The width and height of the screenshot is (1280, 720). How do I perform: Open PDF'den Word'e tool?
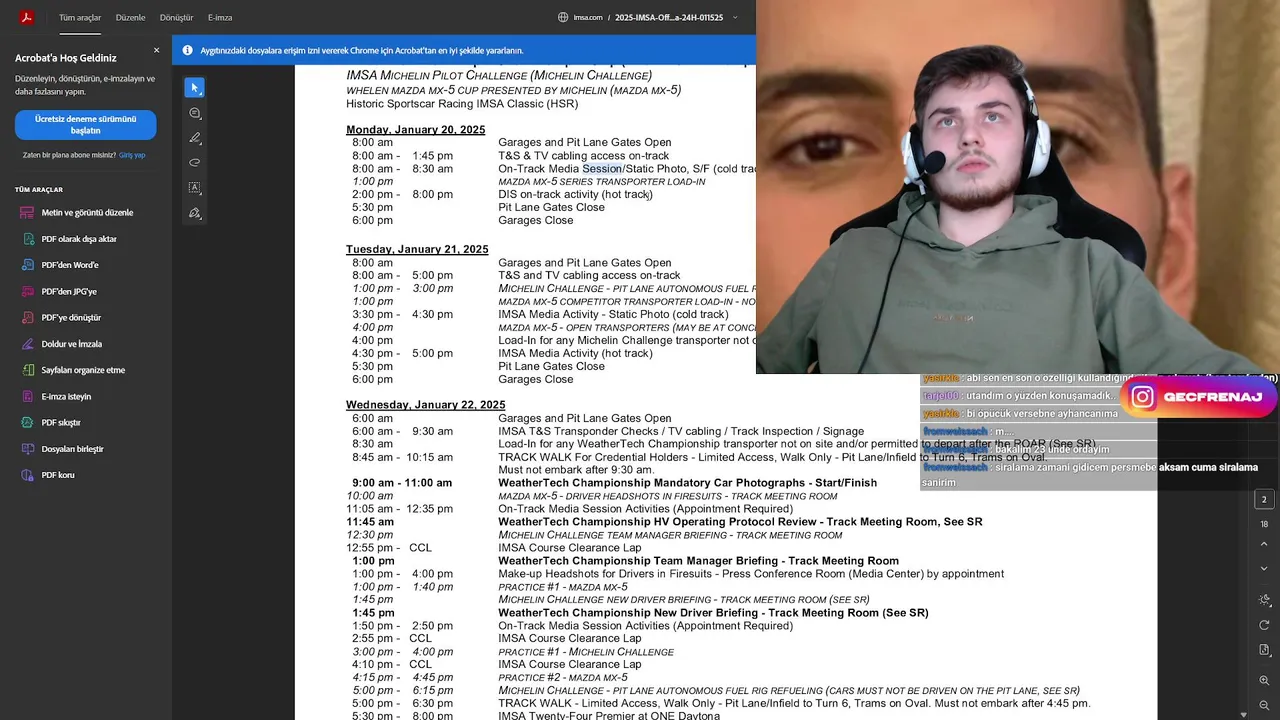pyautogui.click(x=61, y=265)
